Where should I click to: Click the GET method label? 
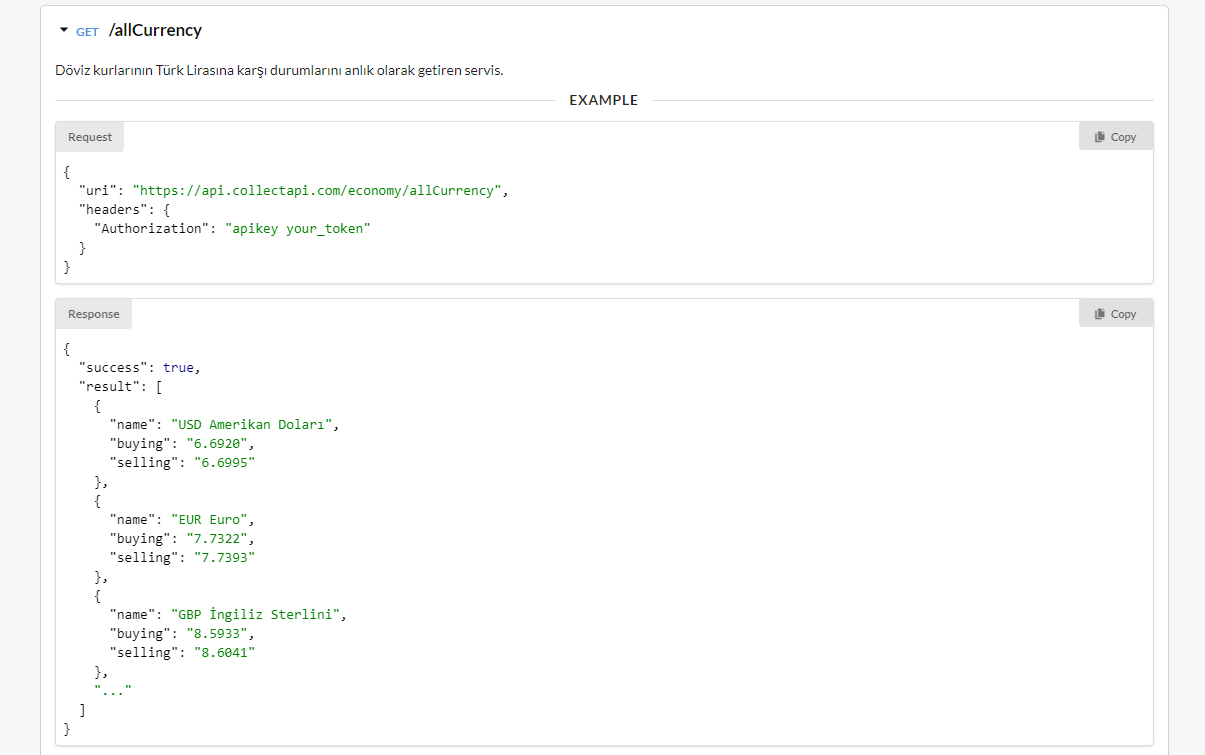click(87, 32)
